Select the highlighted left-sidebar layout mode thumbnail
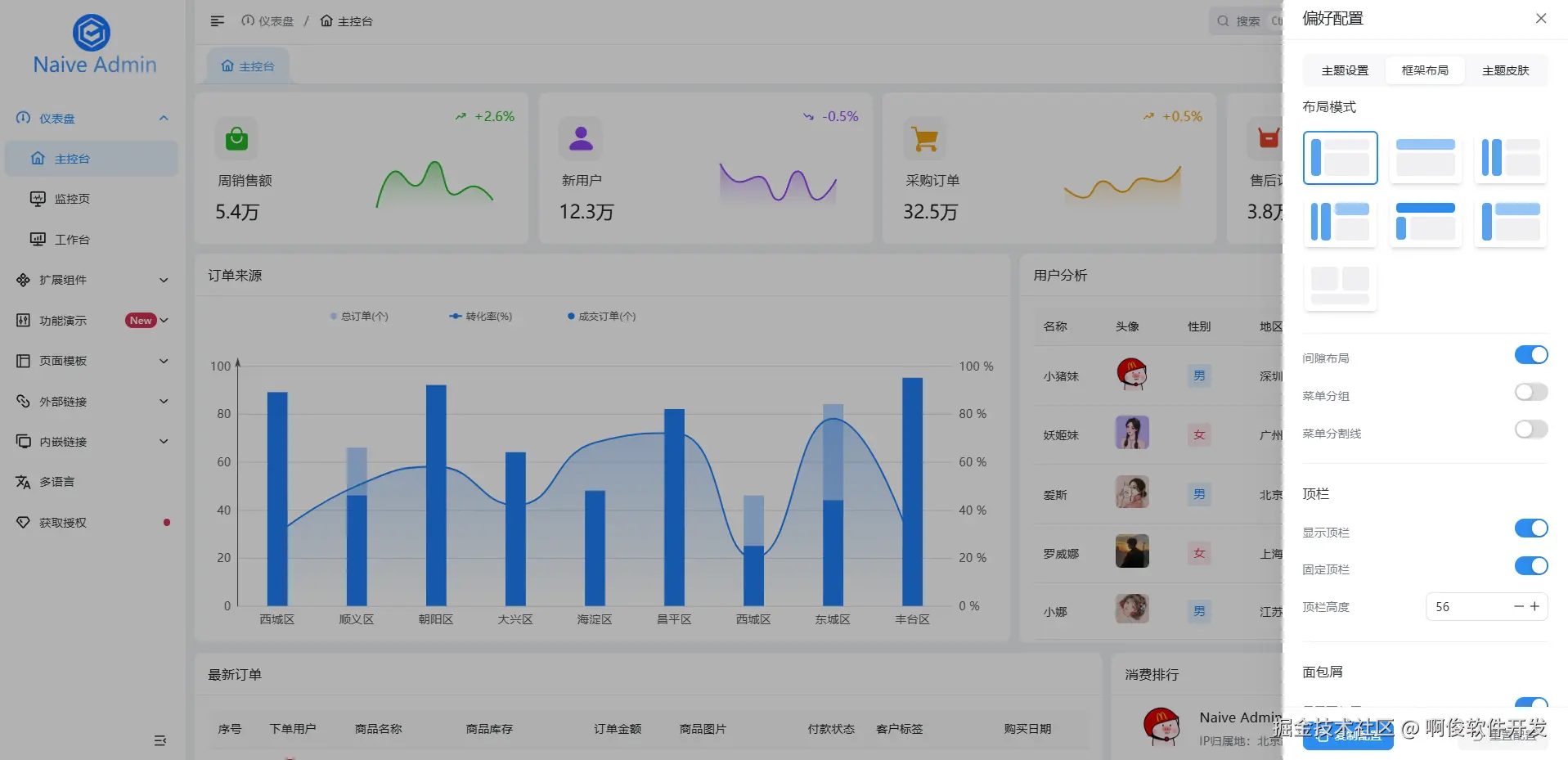1568x760 pixels. (x=1340, y=158)
